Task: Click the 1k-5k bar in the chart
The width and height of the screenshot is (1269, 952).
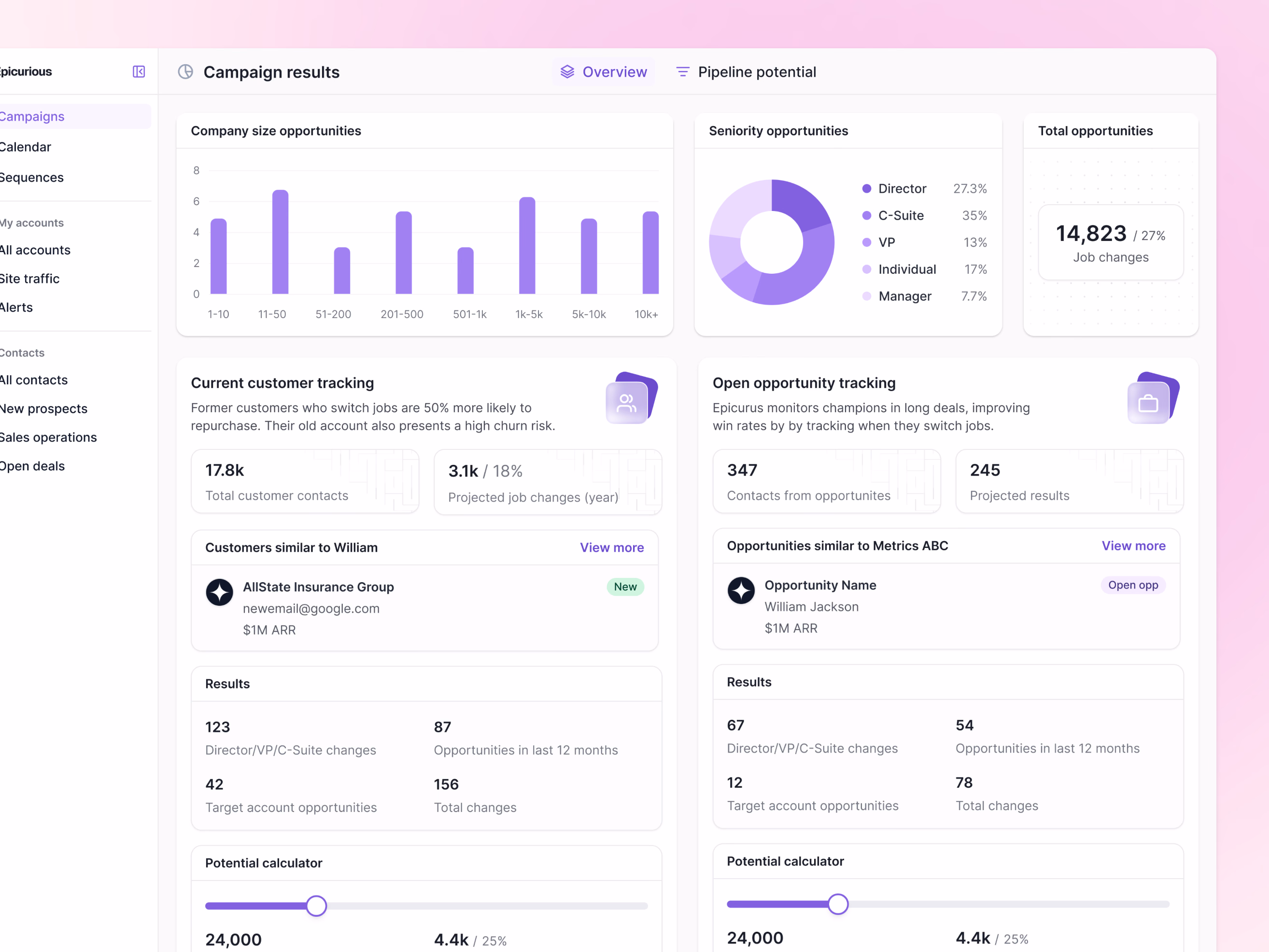Action: pos(527,245)
